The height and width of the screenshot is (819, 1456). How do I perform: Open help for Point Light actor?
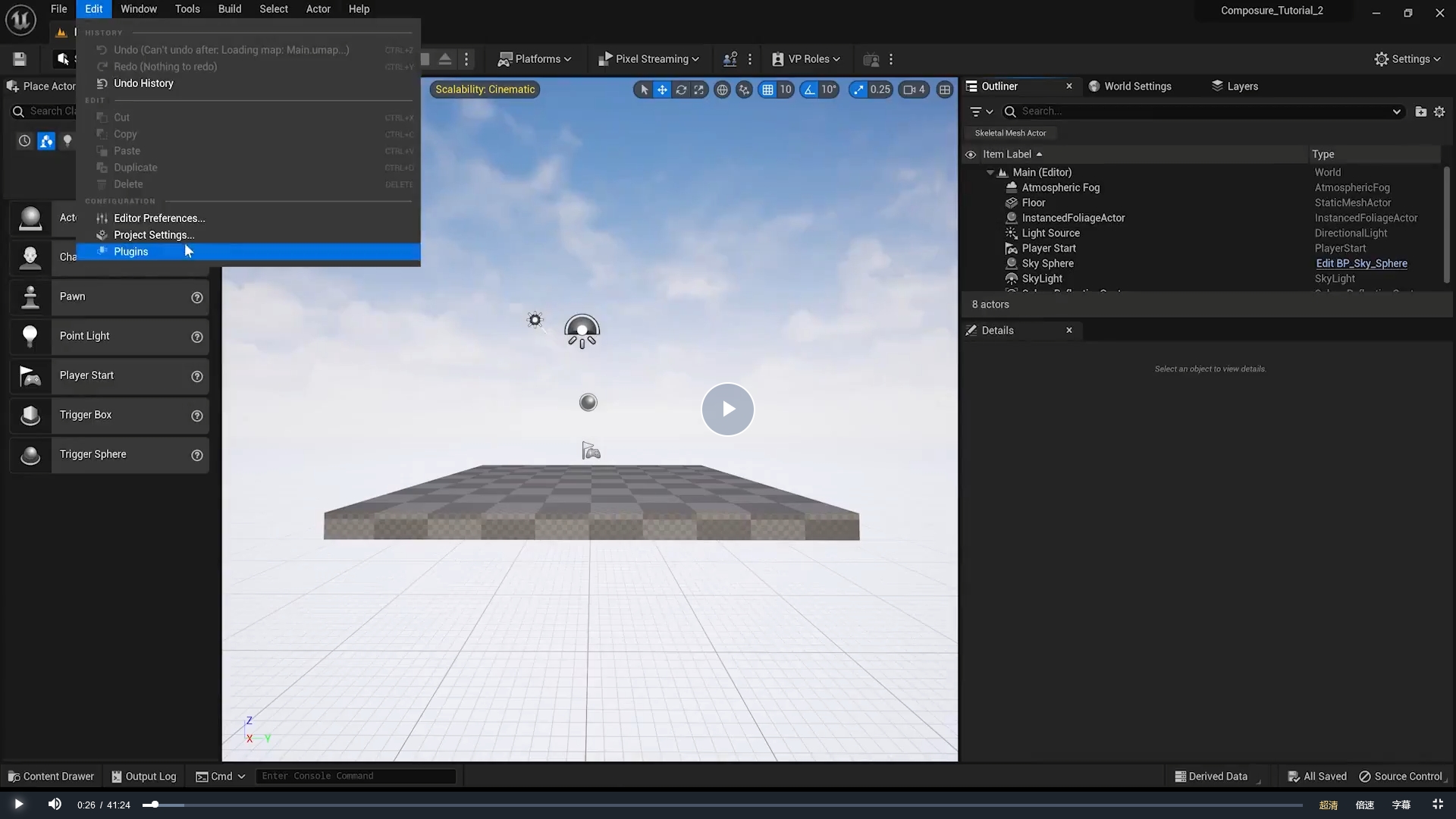click(x=197, y=337)
